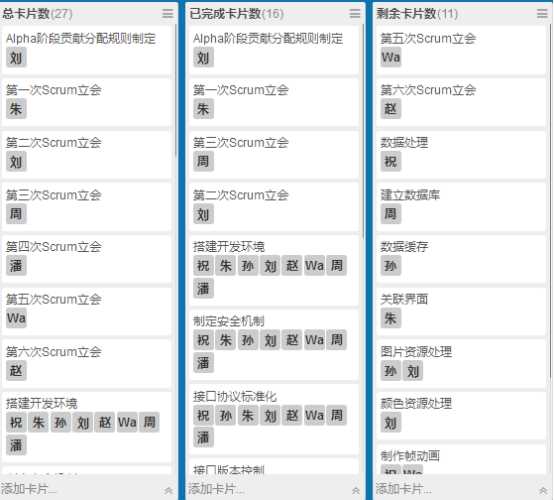
Task: Click scrollbar of the 已完成卡片数 list
Action: pyautogui.click(x=363, y=131)
